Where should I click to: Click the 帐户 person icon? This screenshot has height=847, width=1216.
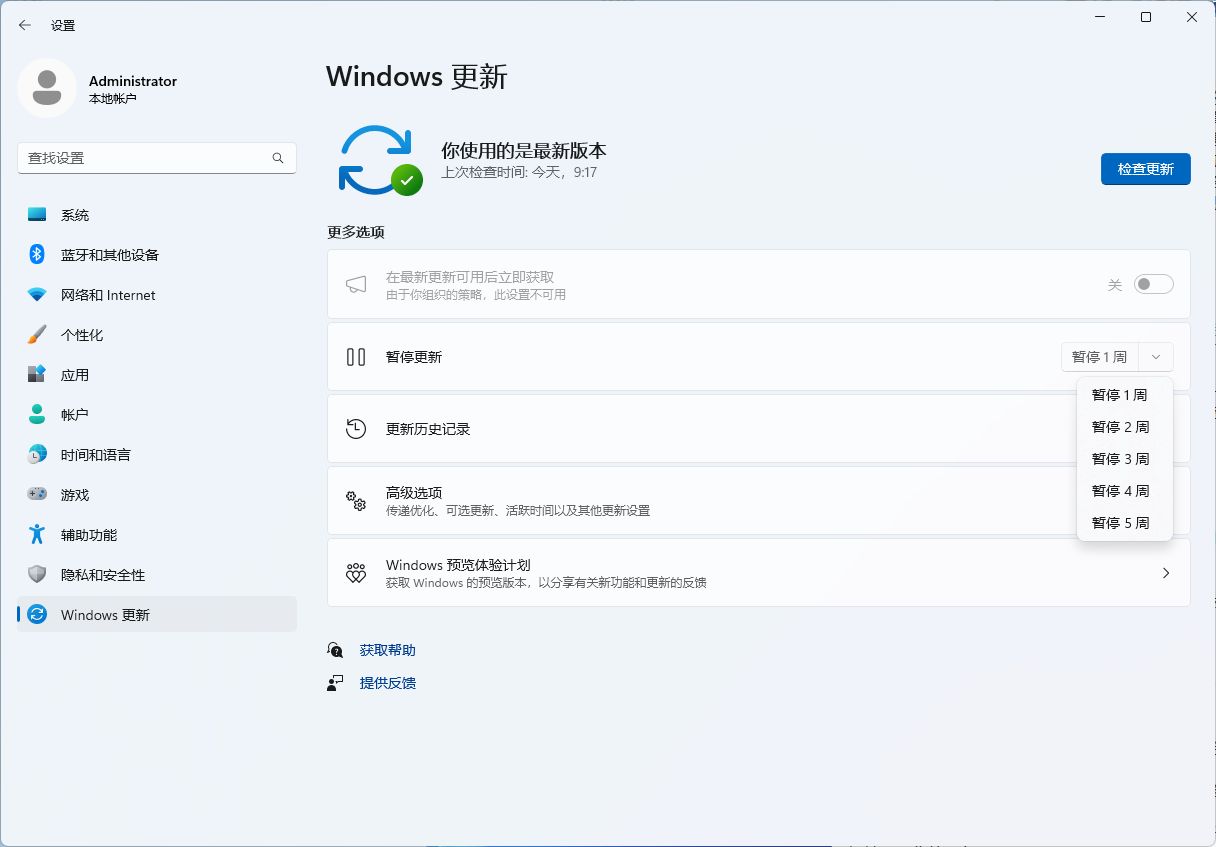click(x=37, y=415)
